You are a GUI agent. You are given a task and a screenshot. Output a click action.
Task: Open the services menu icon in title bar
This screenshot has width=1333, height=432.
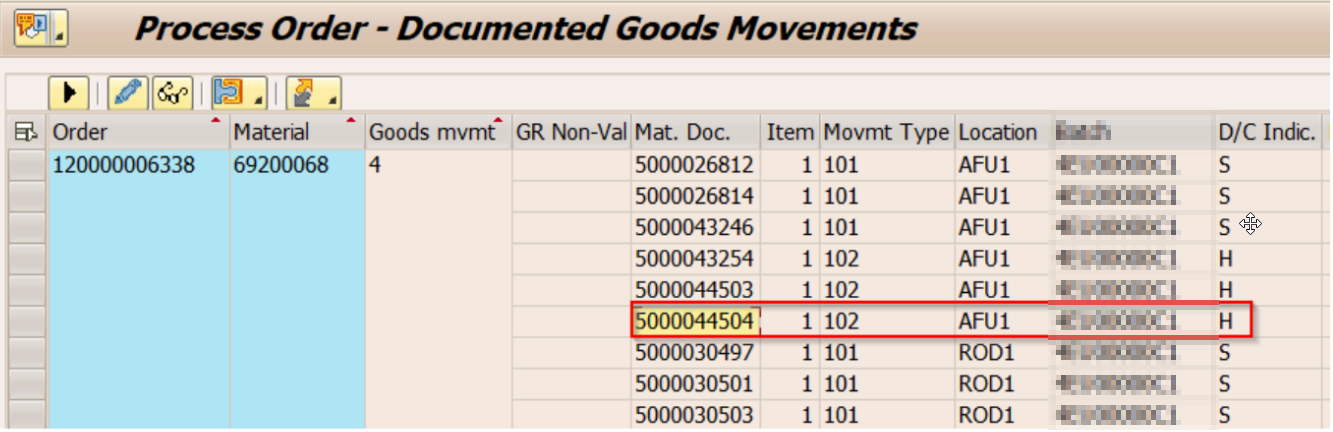click(x=40, y=27)
